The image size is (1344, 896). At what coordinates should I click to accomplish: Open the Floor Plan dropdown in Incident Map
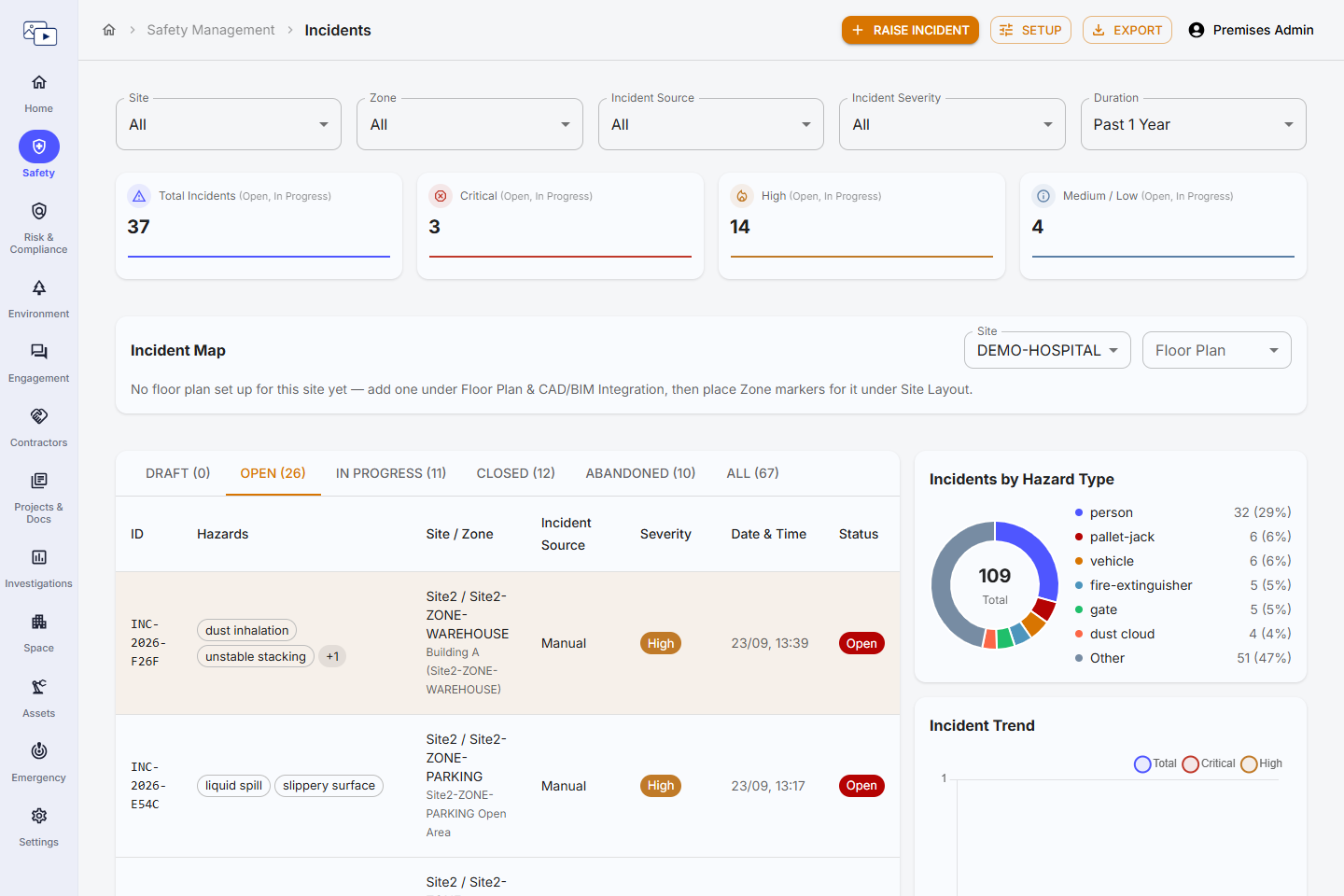1217,350
